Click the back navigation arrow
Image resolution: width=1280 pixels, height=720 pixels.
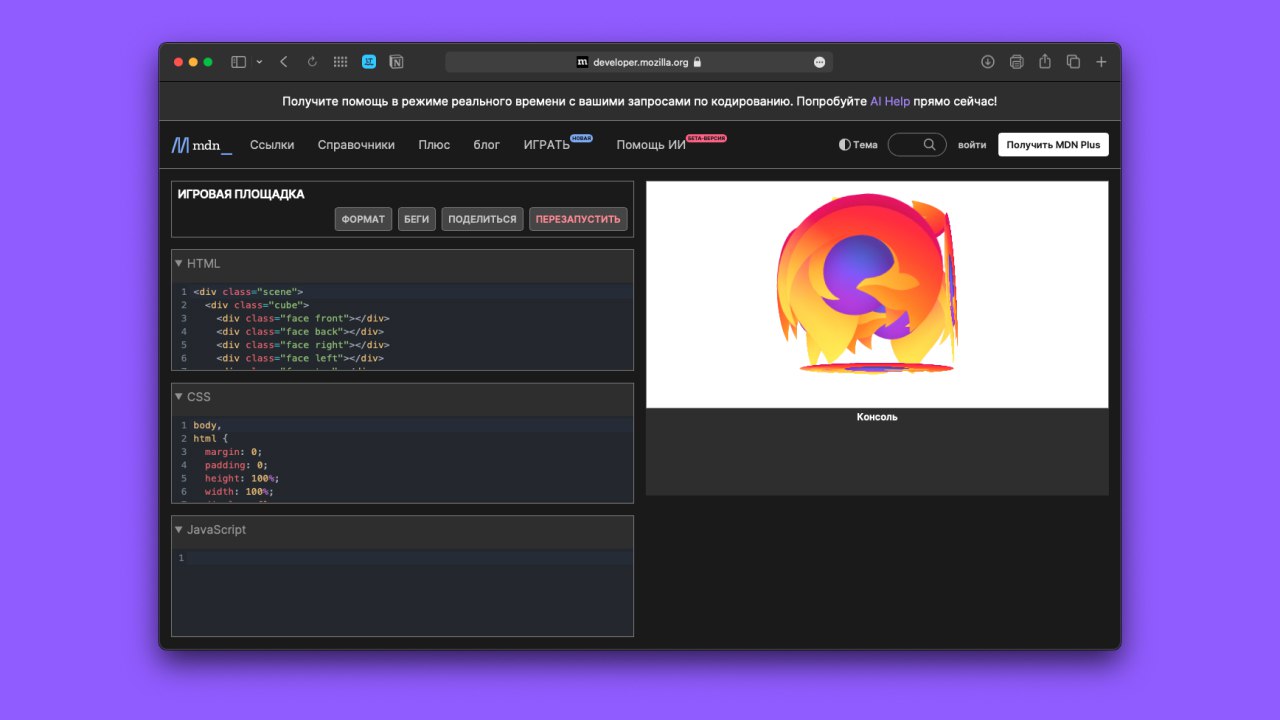coord(284,62)
